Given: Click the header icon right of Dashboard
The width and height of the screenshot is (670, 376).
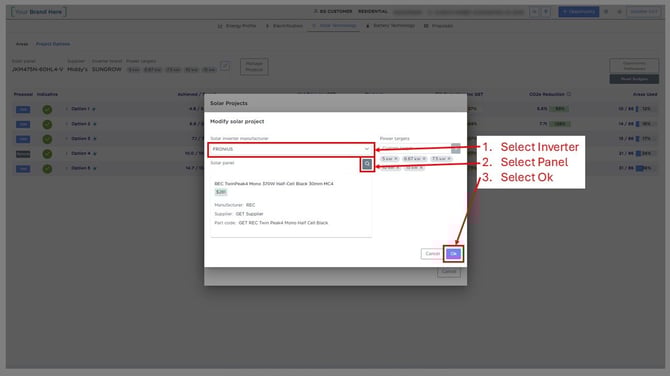Looking at the screenshot, I should click(606, 12).
